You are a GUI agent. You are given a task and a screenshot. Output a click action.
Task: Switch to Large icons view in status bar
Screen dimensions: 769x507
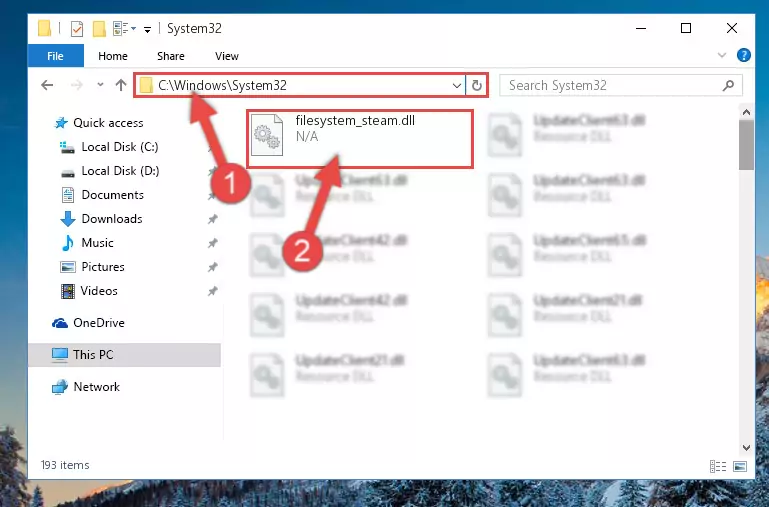tap(740, 466)
